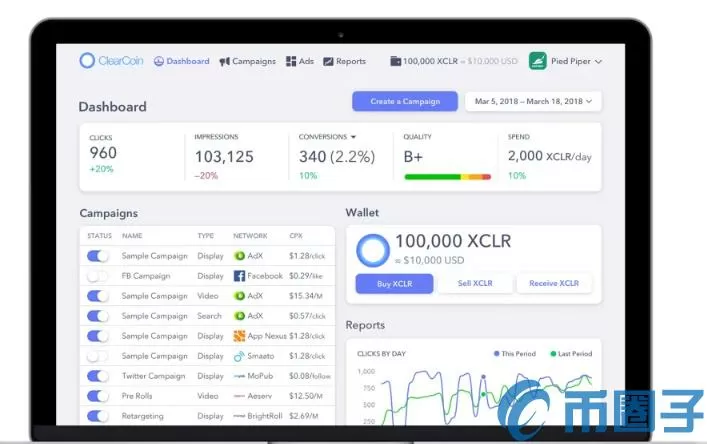Click the Reports chart icon

pyautogui.click(x=328, y=61)
